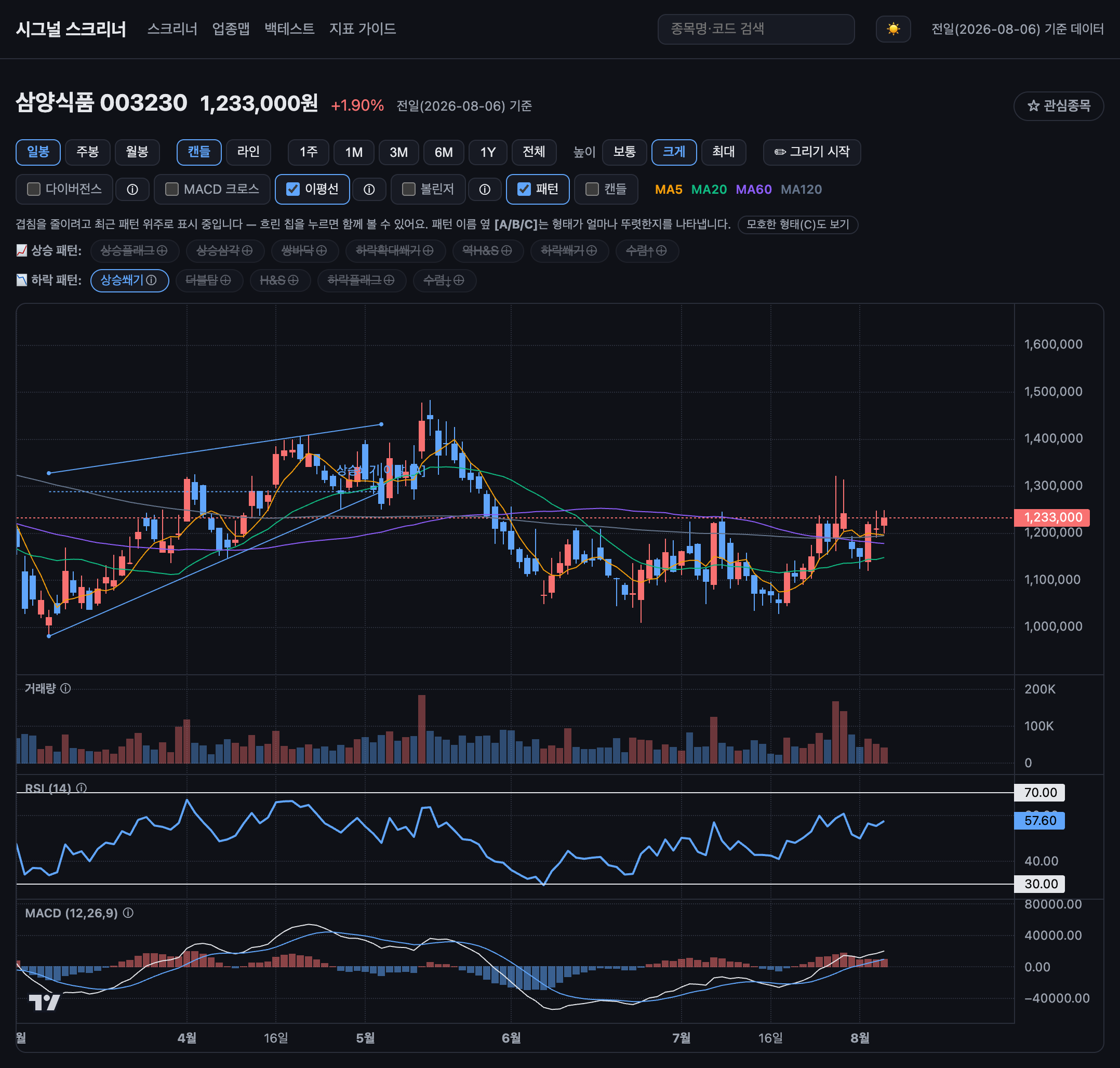
Task: Toggle the 수렴↑ pattern chip
Action: tap(647, 250)
